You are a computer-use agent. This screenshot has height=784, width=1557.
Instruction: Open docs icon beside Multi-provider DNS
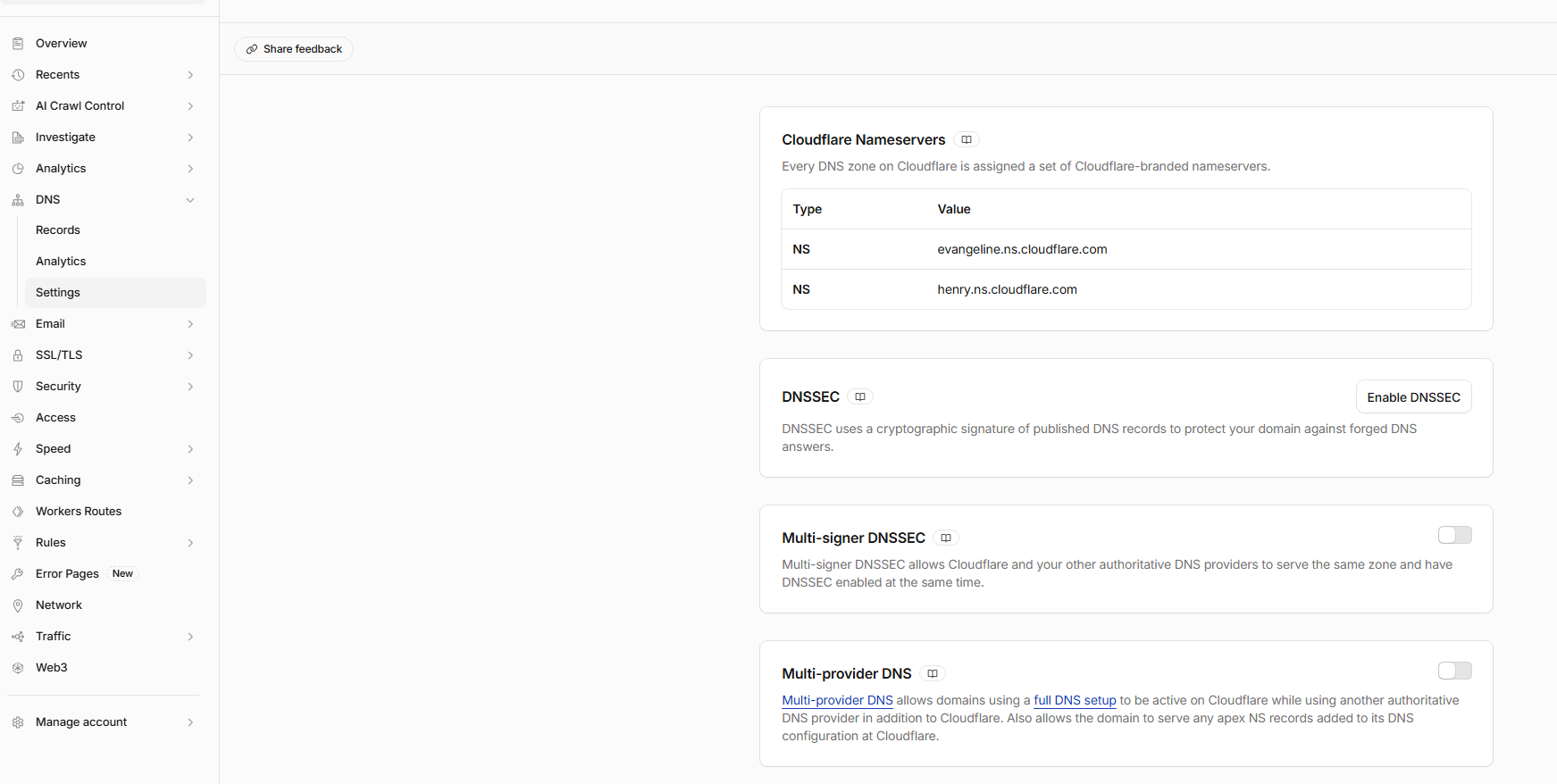point(933,674)
